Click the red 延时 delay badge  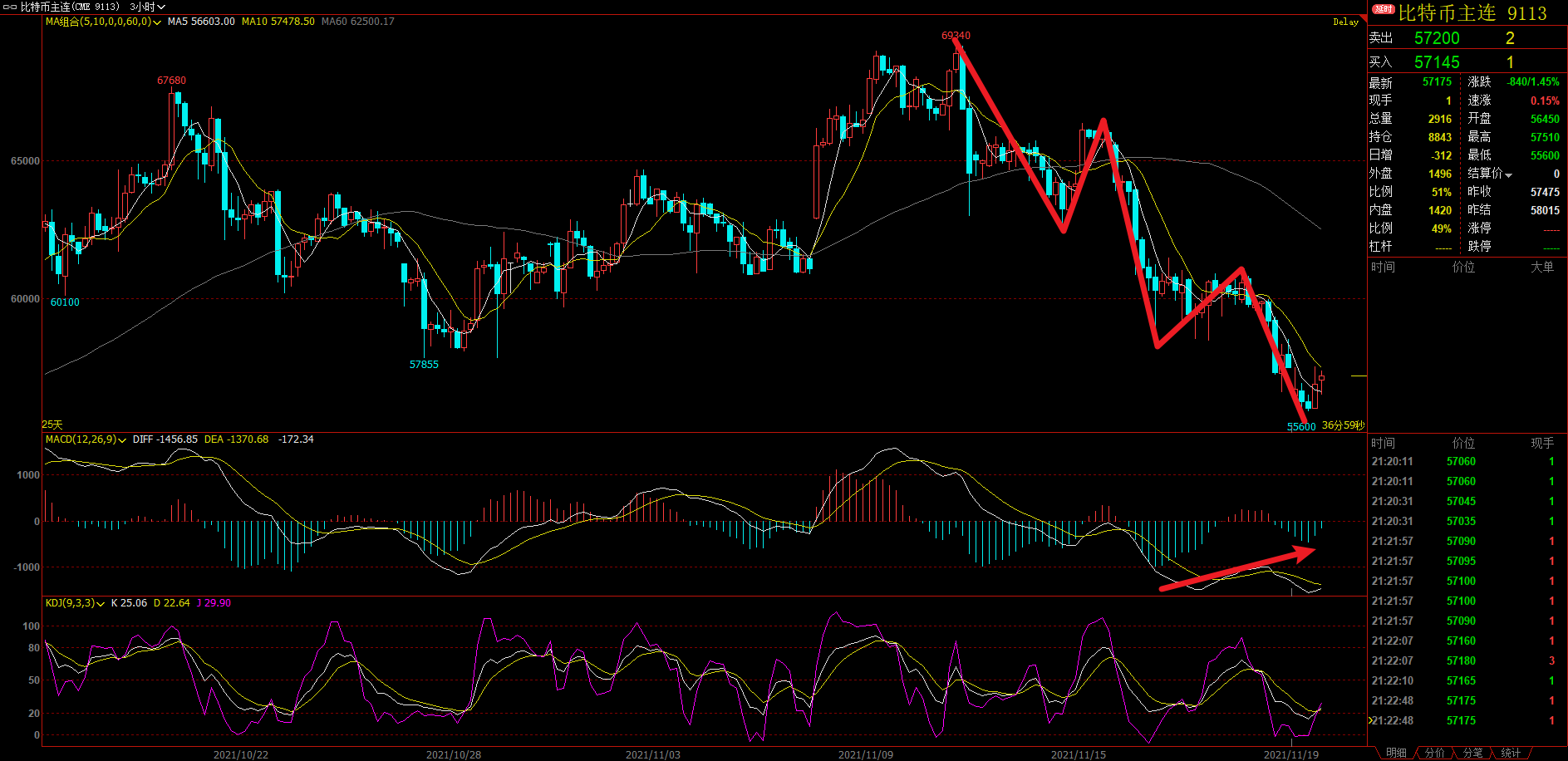(x=1383, y=9)
